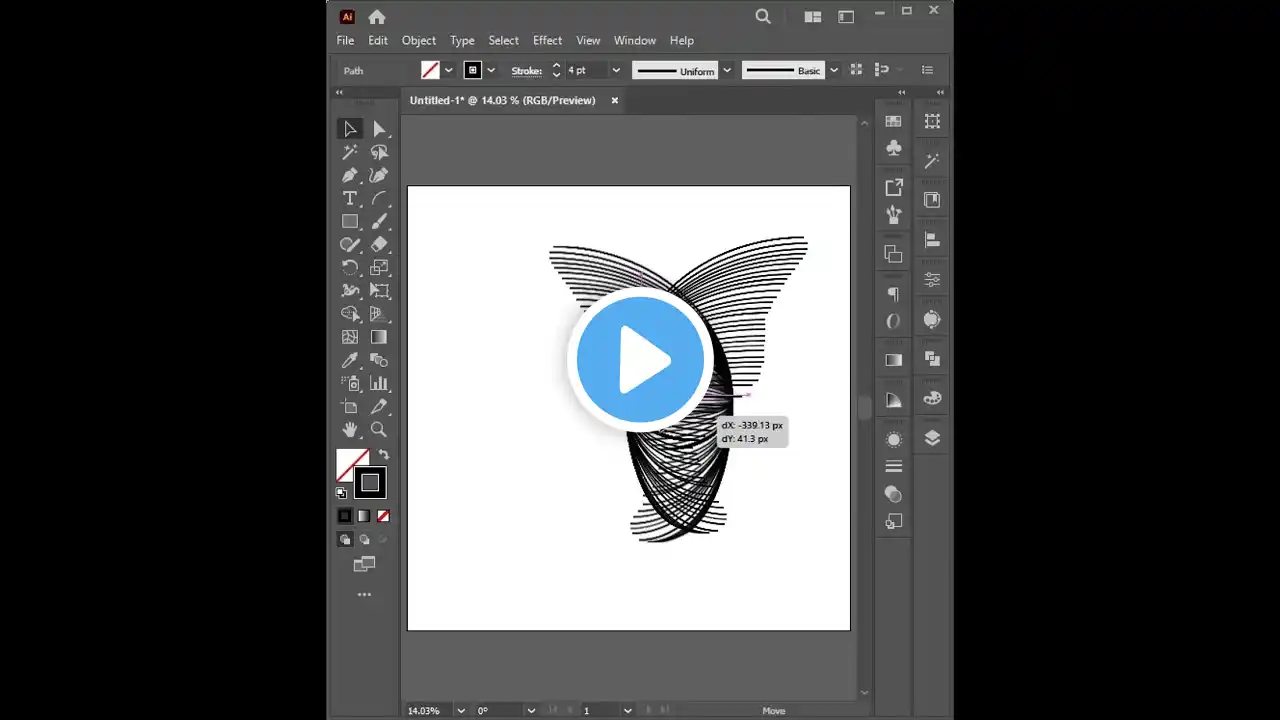Viewport: 1280px width, 720px height.
Task: Reset to default fill and stroke
Action: [x=341, y=493]
